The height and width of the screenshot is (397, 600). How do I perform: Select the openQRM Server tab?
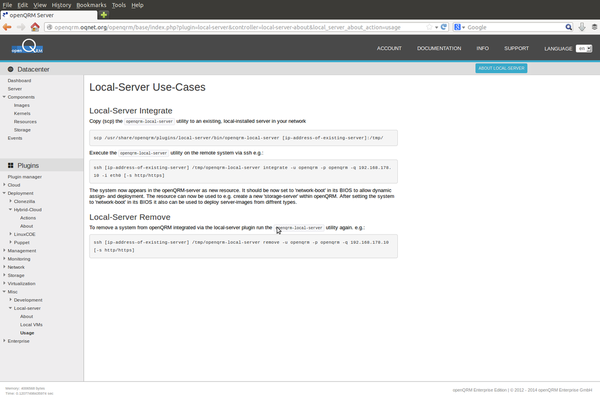(49, 15)
